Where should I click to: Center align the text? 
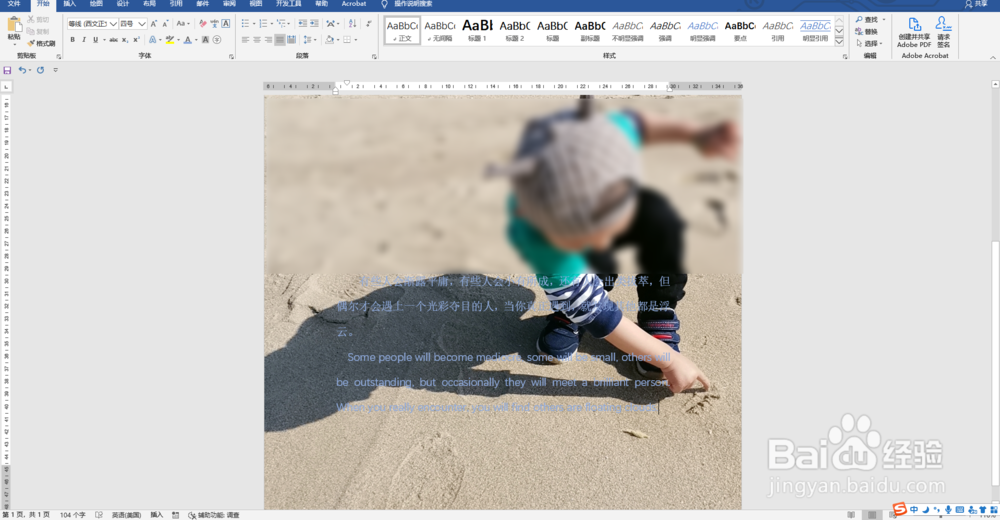tap(257, 40)
